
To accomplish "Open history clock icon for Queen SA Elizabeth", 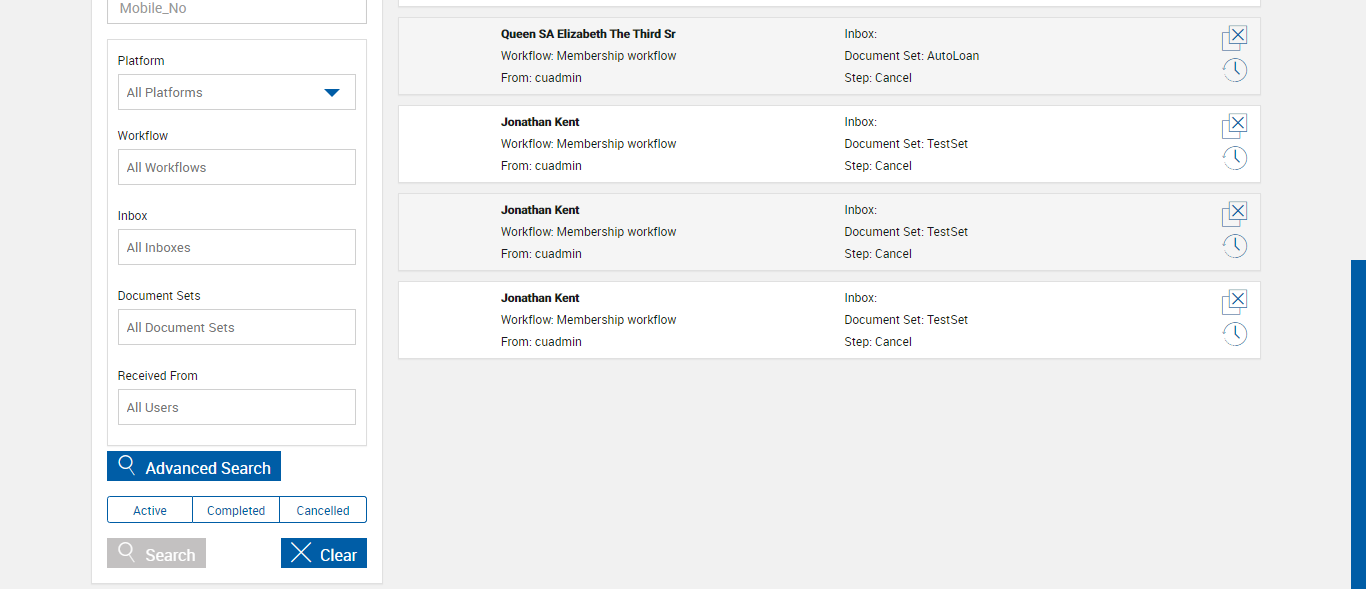I will [x=1235, y=70].
